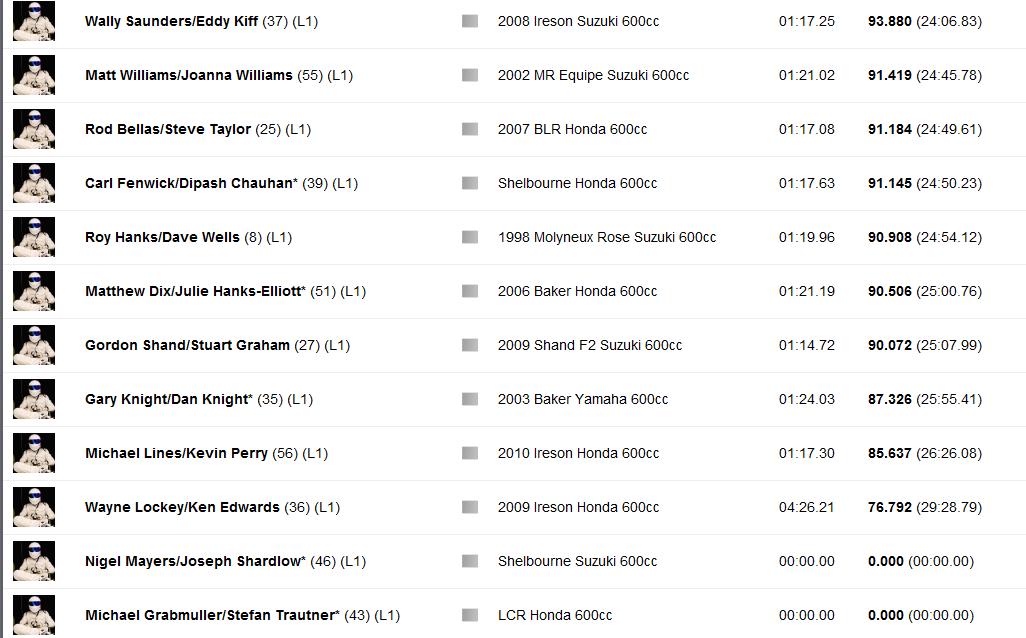Select Carl Fenwick/Dipash Chauhan name link

(191, 183)
